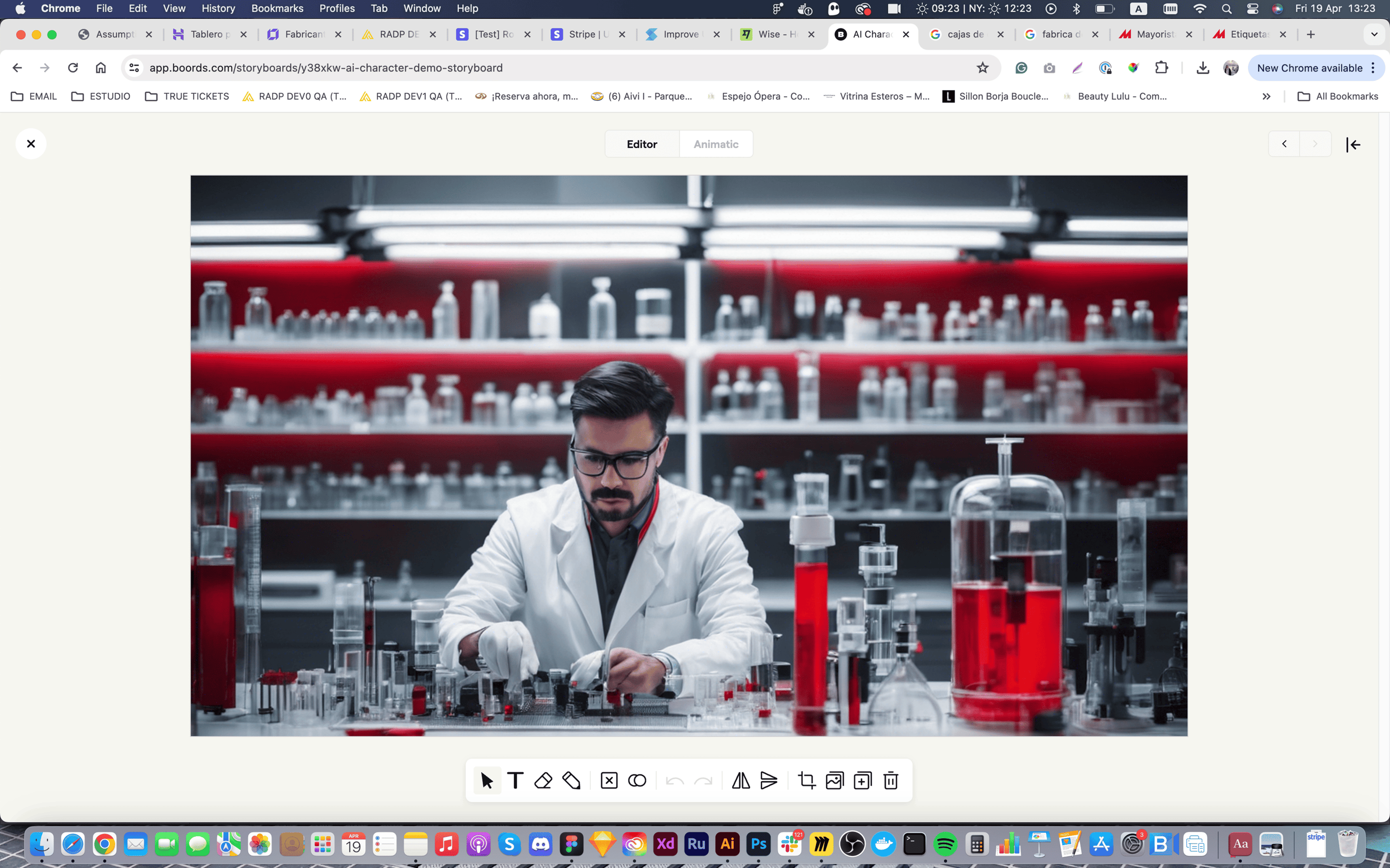The height and width of the screenshot is (868, 1390).
Task: Click New Chrome available button
Action: point(1309,67)
